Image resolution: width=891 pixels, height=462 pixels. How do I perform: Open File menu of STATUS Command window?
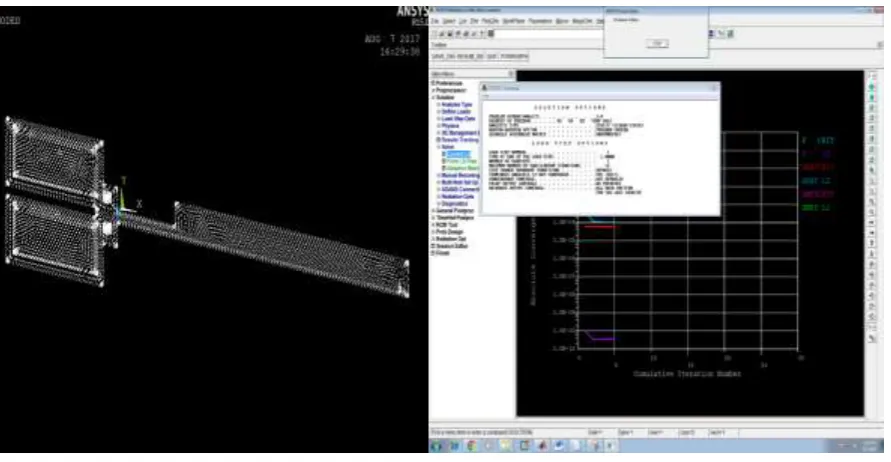pos(486,96)
